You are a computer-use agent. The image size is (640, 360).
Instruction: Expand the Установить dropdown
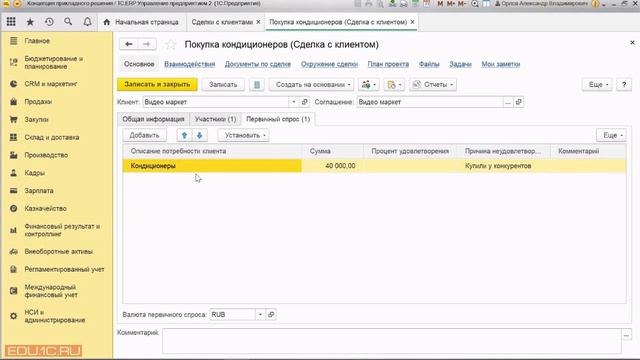243,135
